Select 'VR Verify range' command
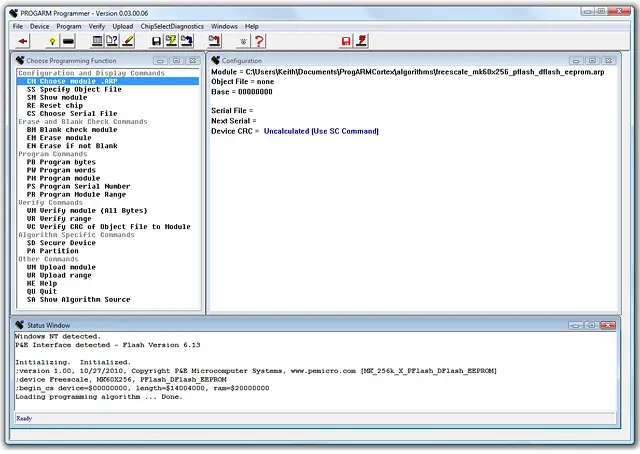This screenshot has width=640, height=454. pos(59,219)
